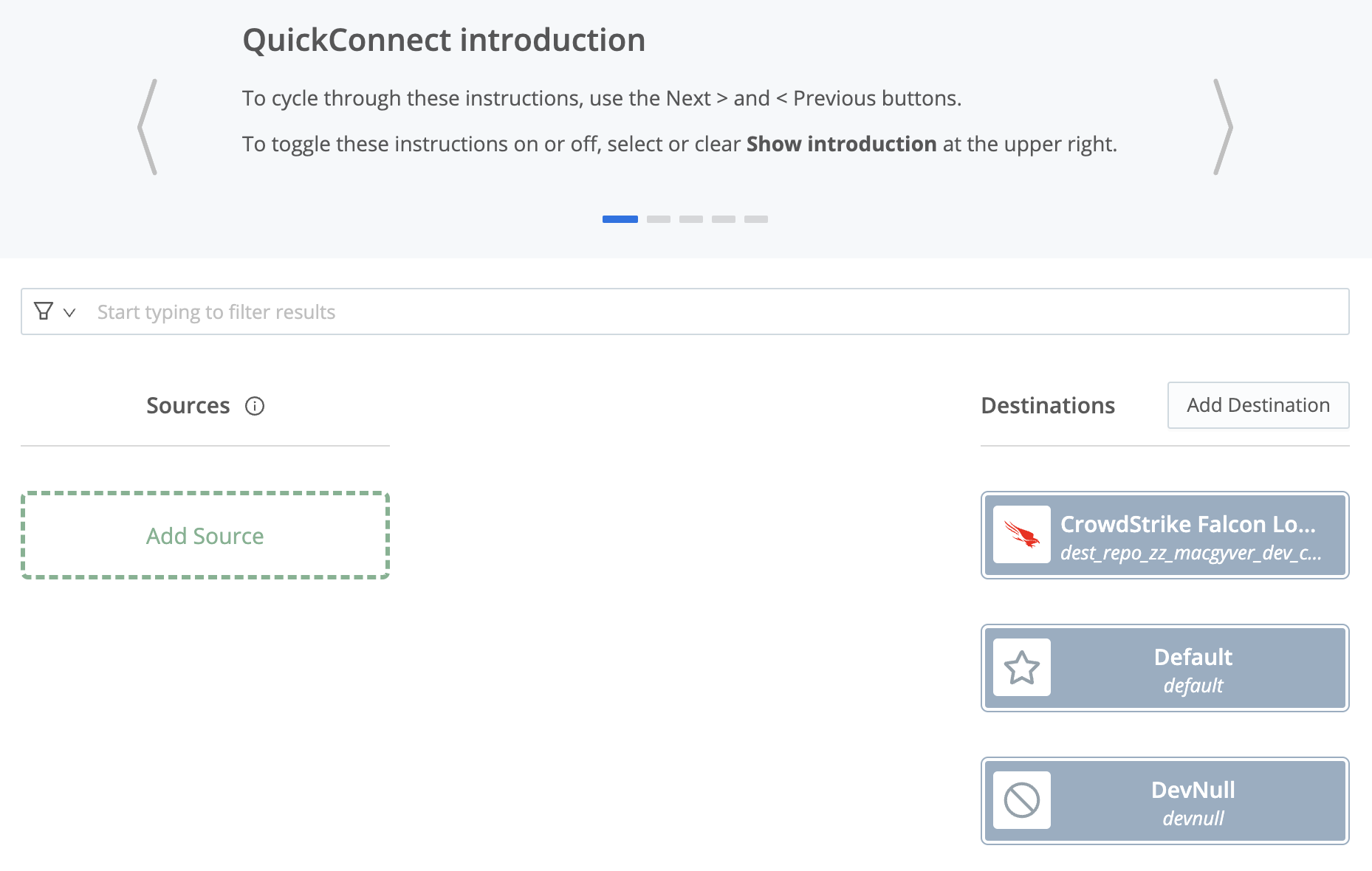Jump to third introduction page indicator

[x=690, y=219]
